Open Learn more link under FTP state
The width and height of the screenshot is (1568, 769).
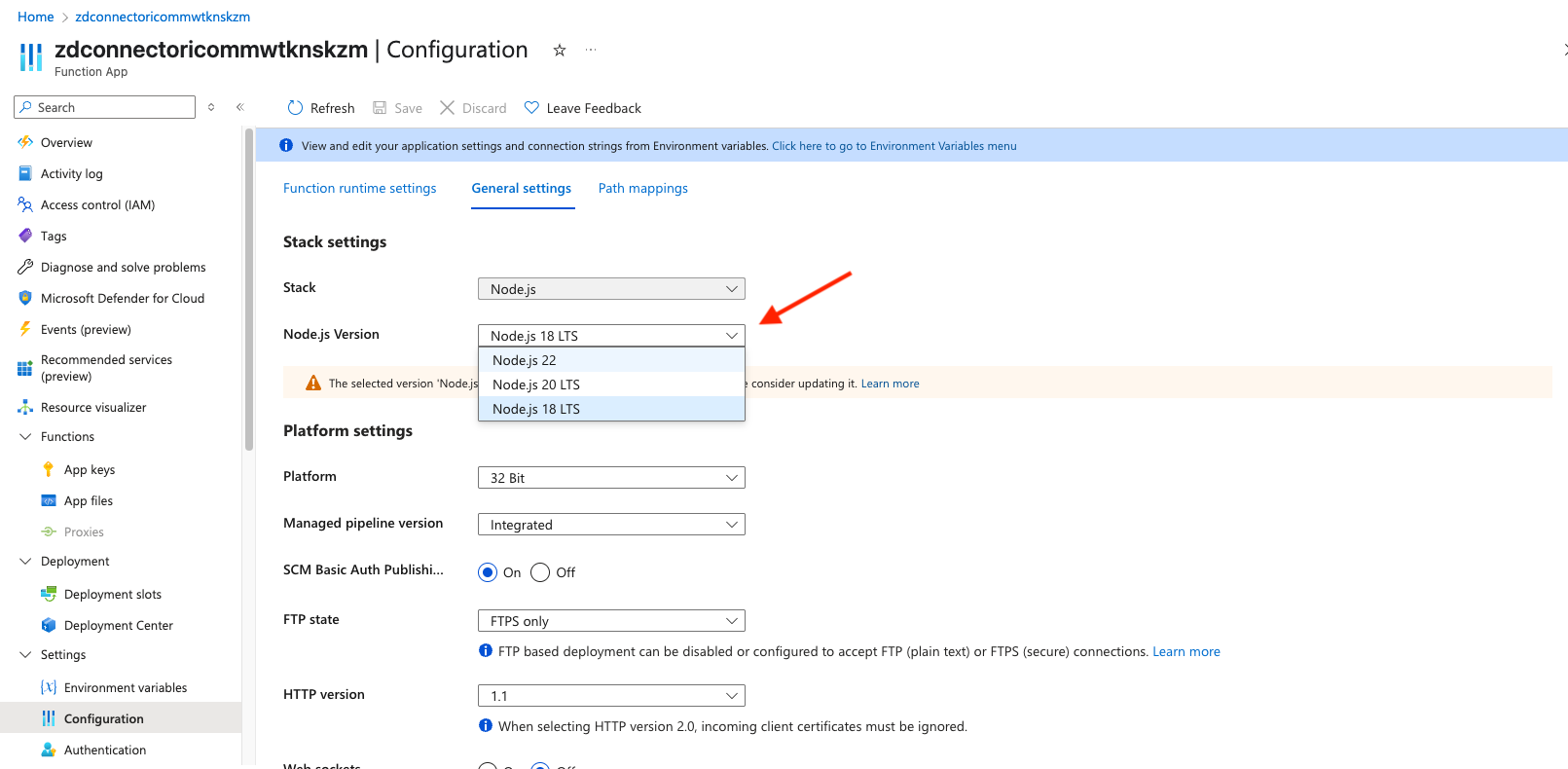[1186, 651]
